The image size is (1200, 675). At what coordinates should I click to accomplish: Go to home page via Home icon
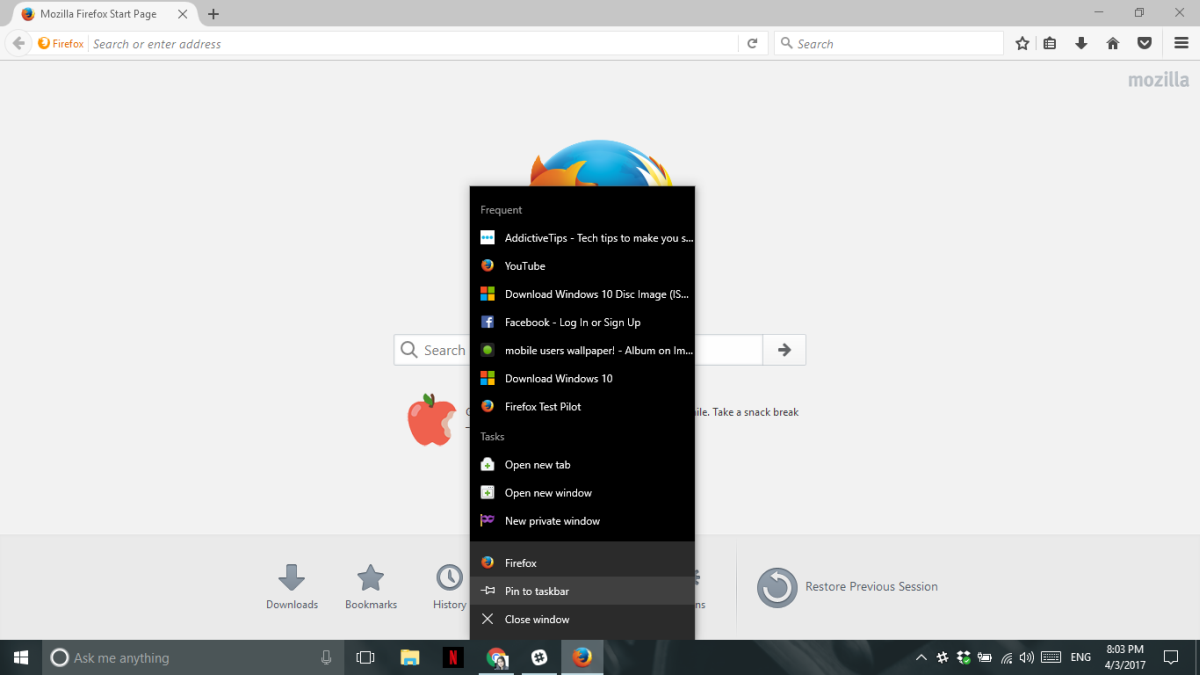(1111, 43)
